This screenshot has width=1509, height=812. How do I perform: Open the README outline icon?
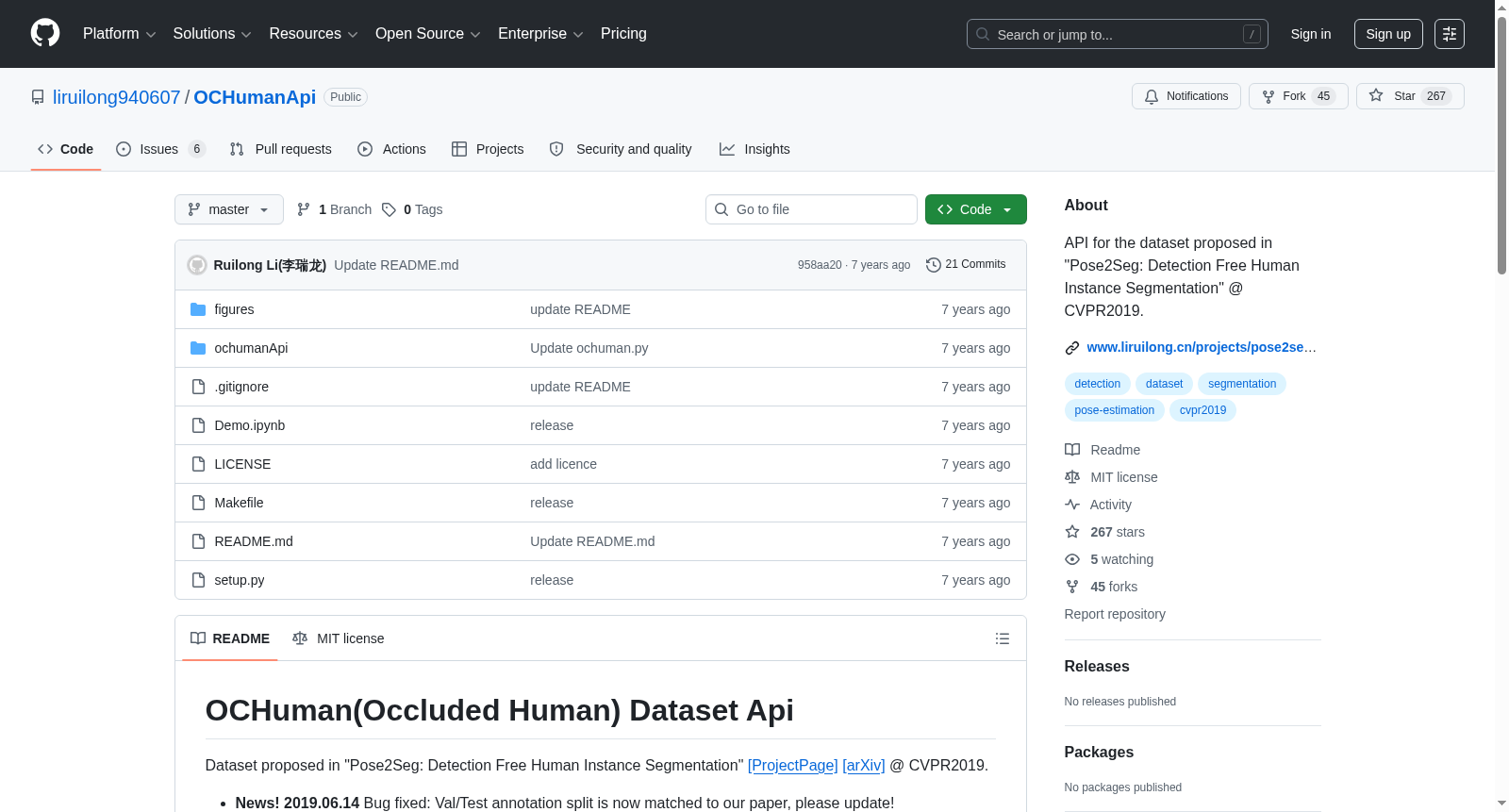coord(1003,638)
